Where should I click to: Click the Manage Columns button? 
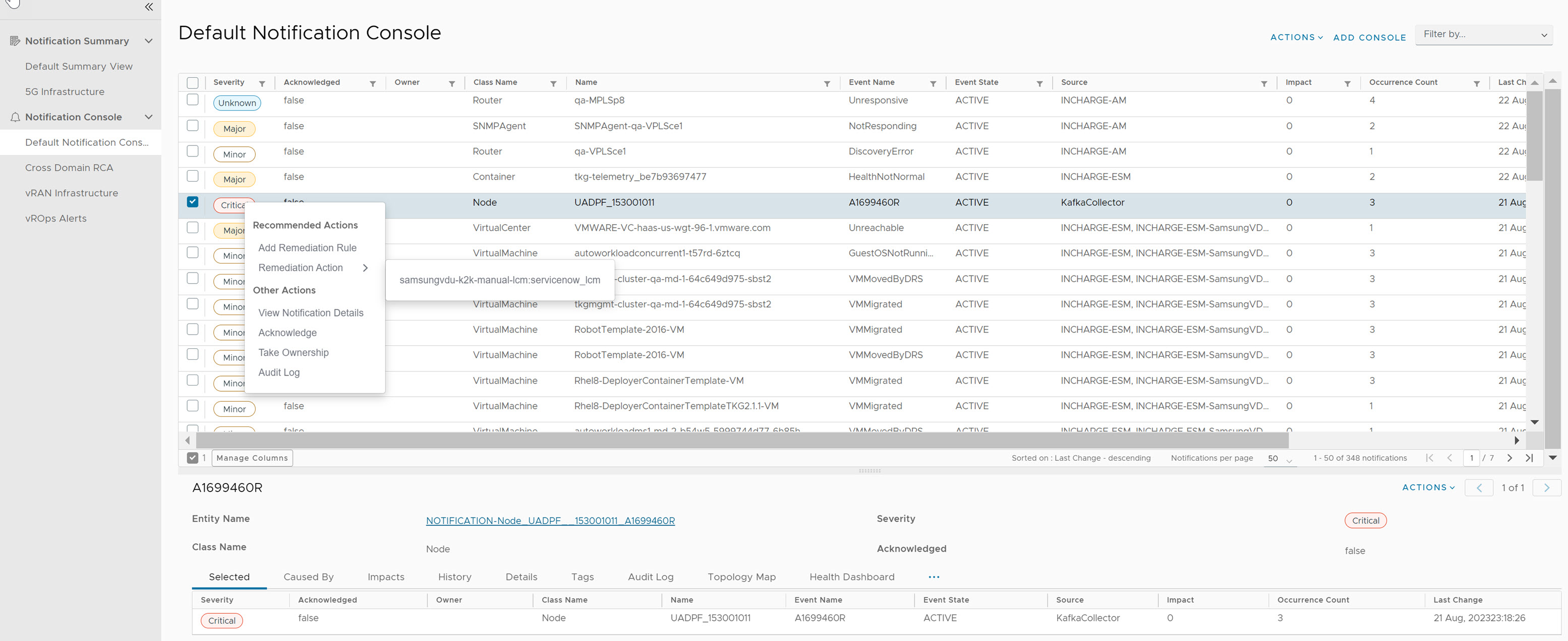pyautogui.click(x=252, y=458)
